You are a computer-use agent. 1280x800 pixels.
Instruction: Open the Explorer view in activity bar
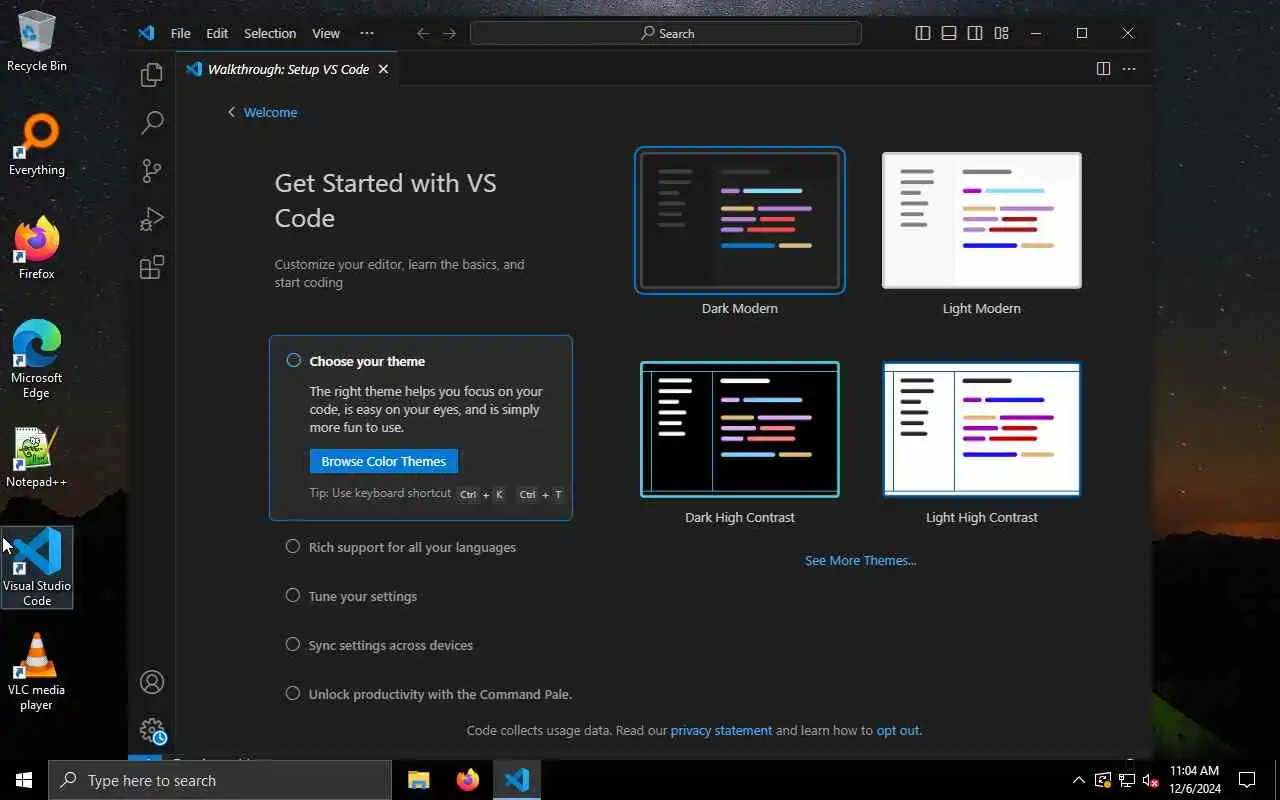(152, 75)
